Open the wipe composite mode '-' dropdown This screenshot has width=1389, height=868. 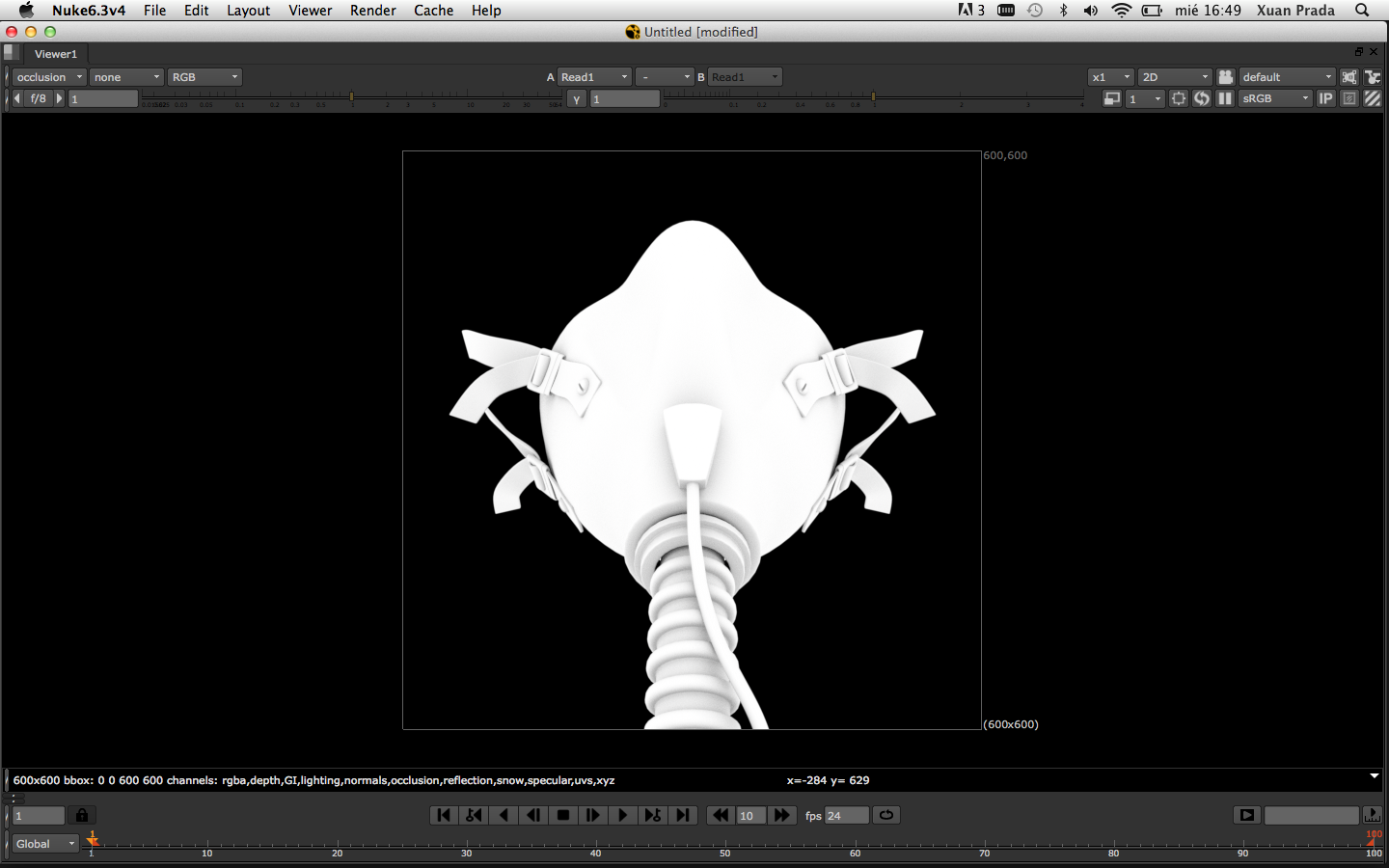[x=664, y=77]
